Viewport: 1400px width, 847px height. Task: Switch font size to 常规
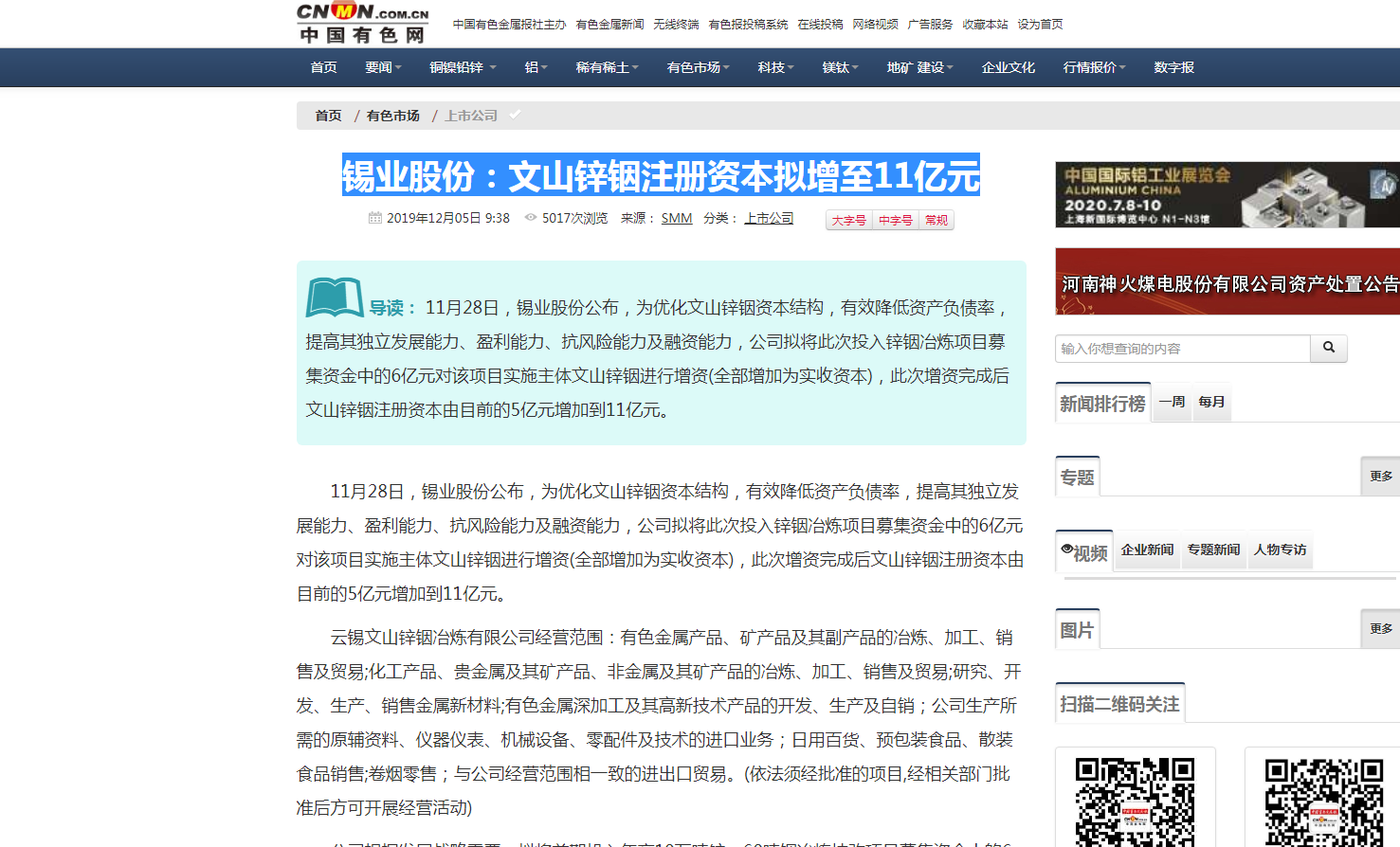[936, 220]
